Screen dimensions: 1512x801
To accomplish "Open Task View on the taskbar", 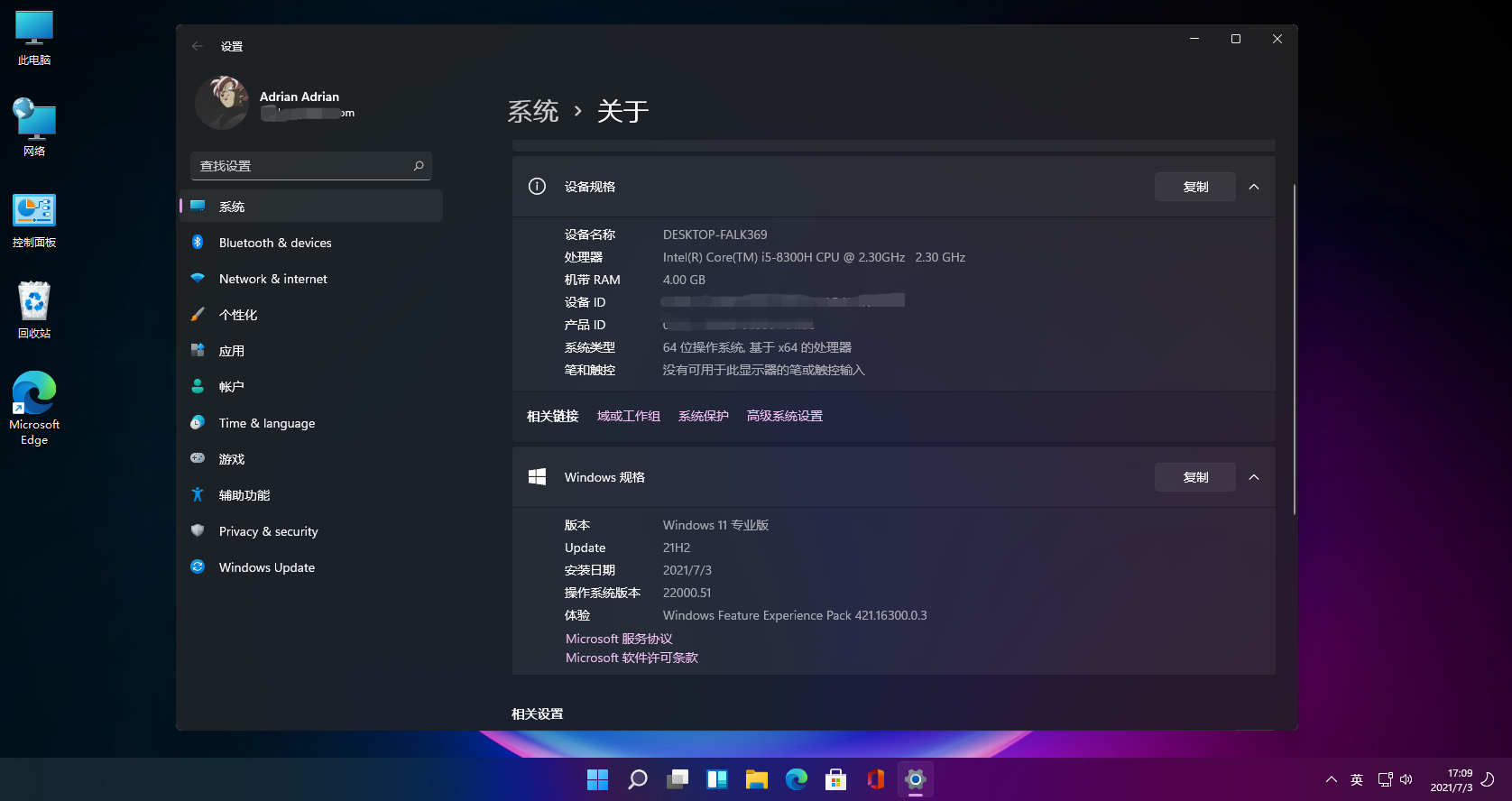I will 677,779.
